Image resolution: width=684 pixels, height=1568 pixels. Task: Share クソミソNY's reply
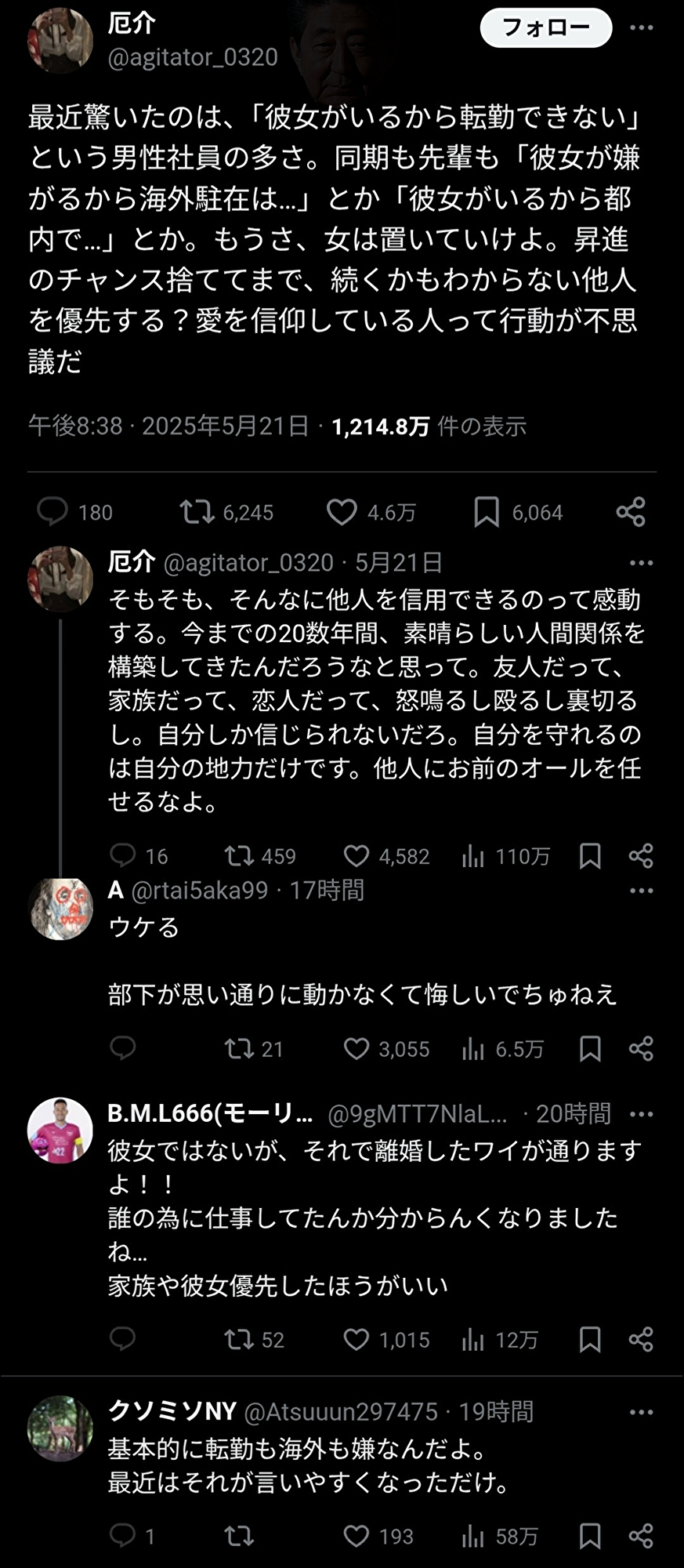pos(641,1536)
